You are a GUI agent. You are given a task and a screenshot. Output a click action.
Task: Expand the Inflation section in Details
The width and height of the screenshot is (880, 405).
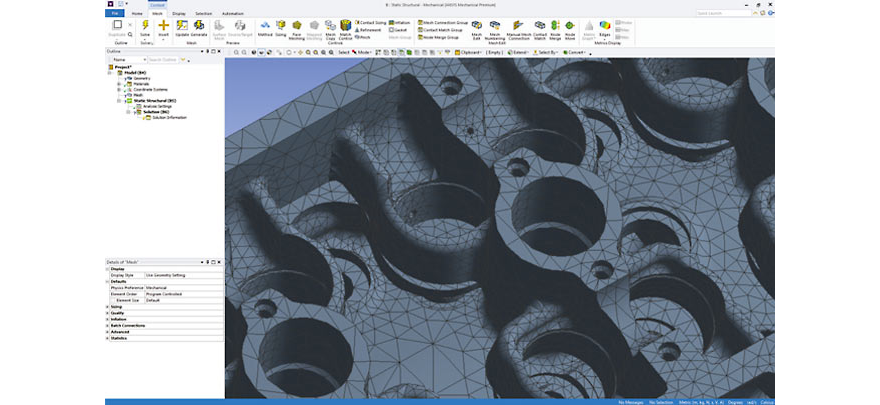108,320
